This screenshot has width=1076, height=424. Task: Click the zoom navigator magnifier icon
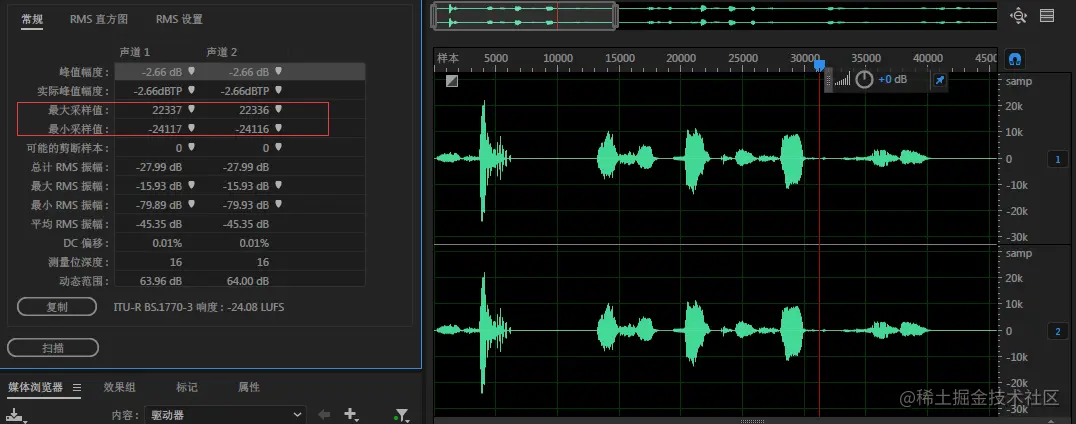[x=1018, y=16]
